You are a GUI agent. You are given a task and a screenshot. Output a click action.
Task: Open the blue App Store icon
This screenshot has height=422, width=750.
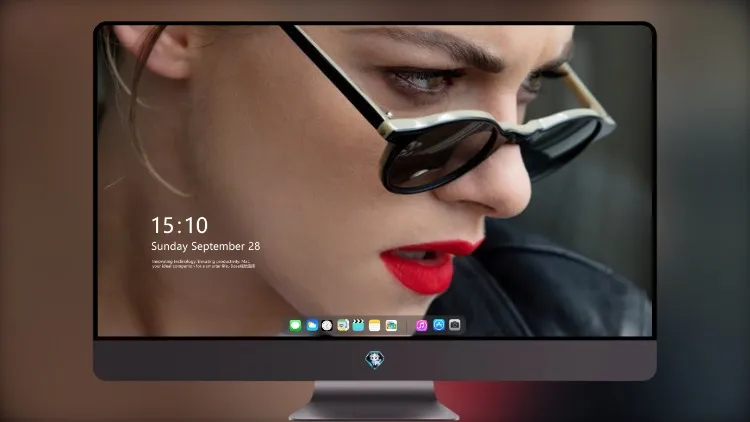tap(439, 325)
